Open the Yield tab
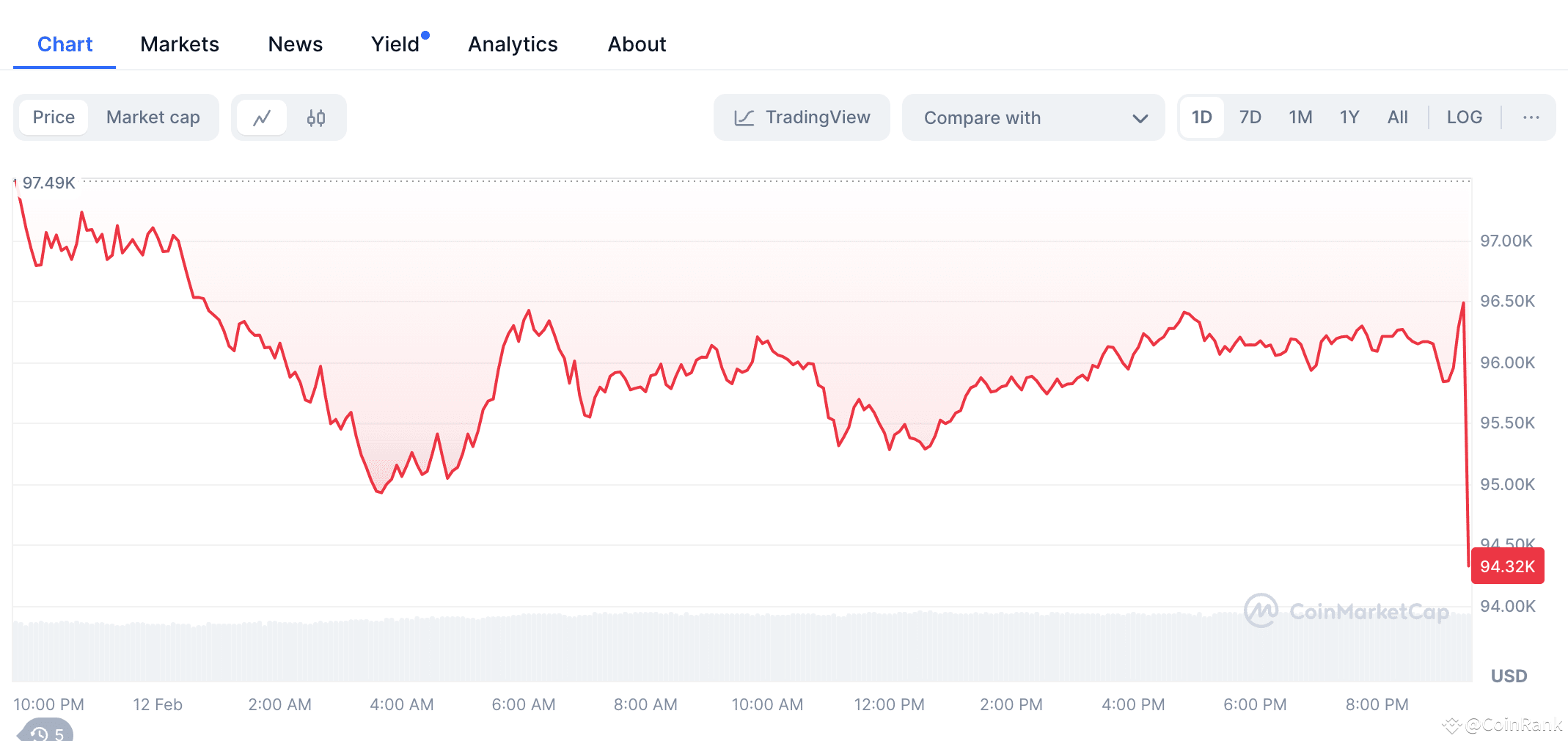This screenshot has width=1568, height=741. point(396,44)
